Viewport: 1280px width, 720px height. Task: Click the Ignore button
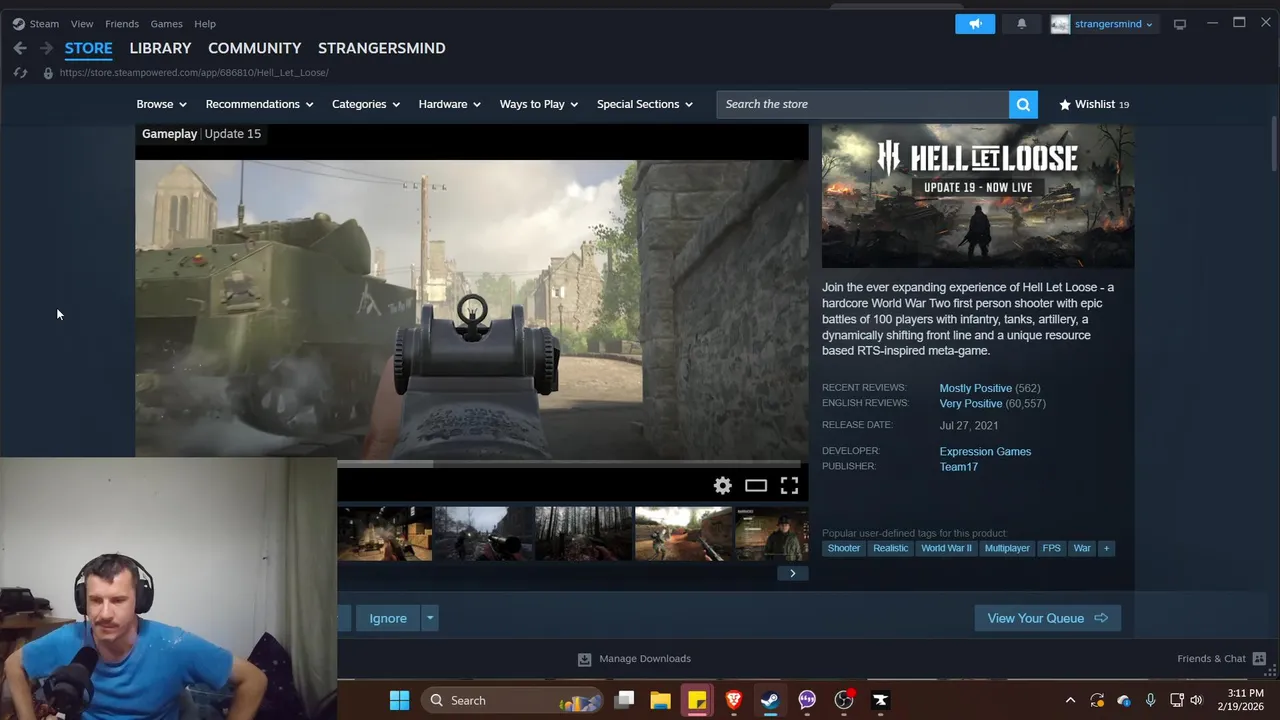388,618
